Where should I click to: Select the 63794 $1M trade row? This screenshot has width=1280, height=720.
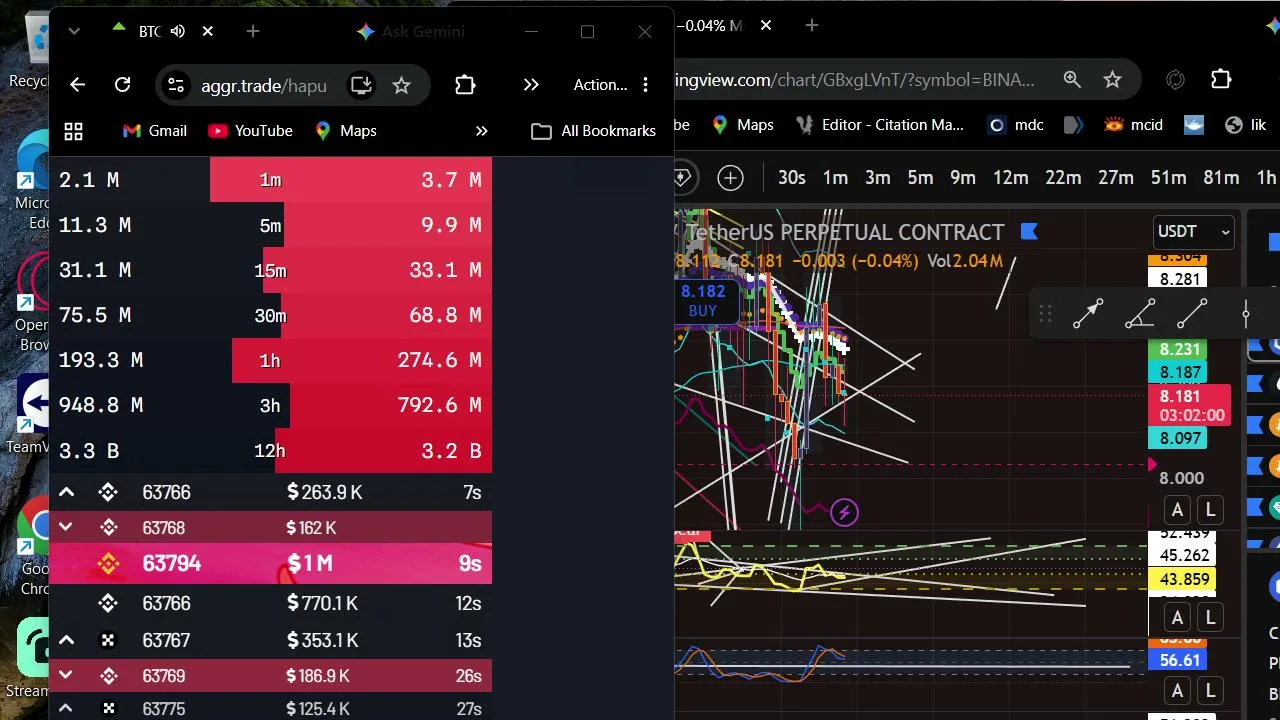click(270, 564)
